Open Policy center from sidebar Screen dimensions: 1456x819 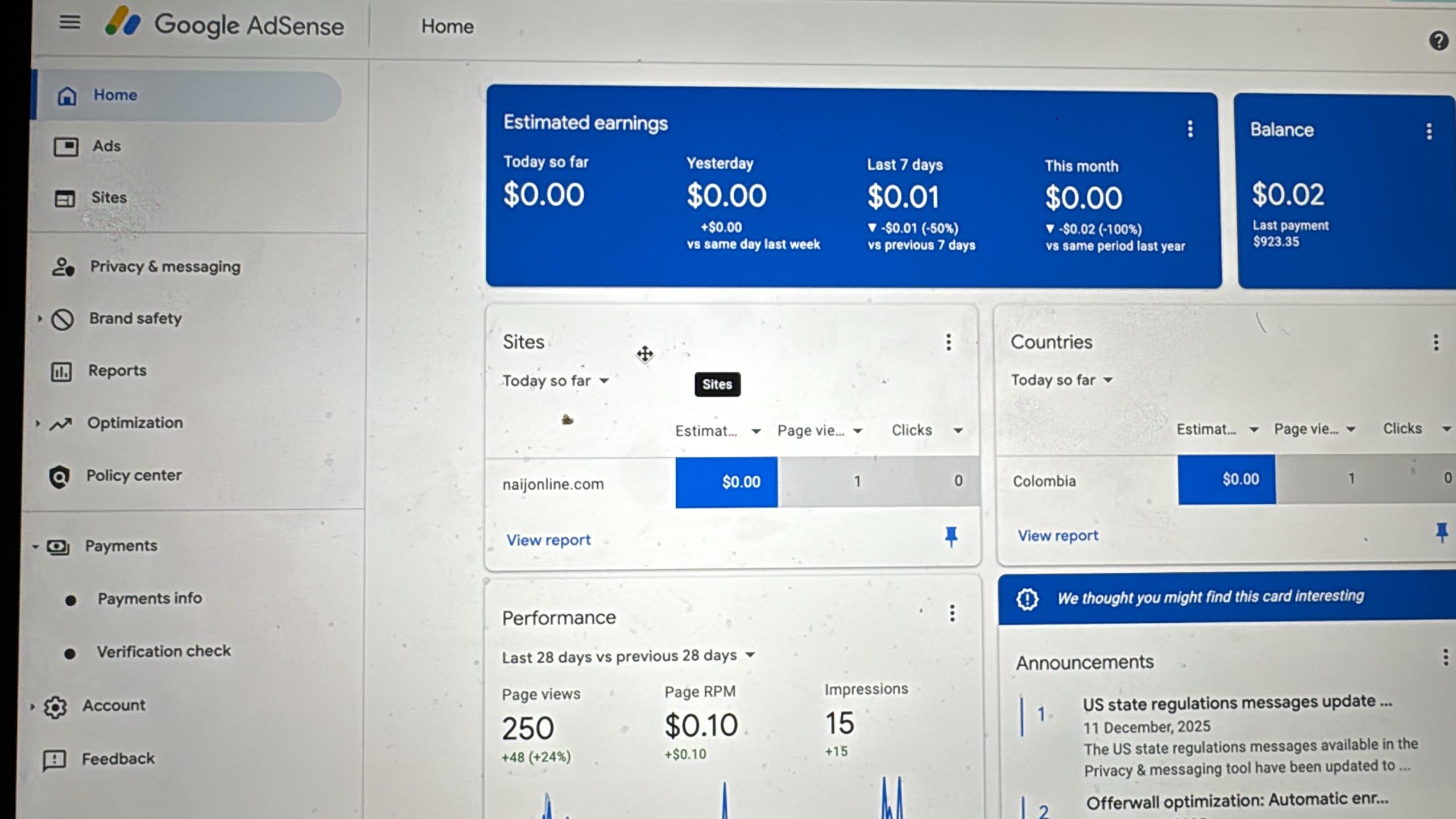[x=134, y=475]
